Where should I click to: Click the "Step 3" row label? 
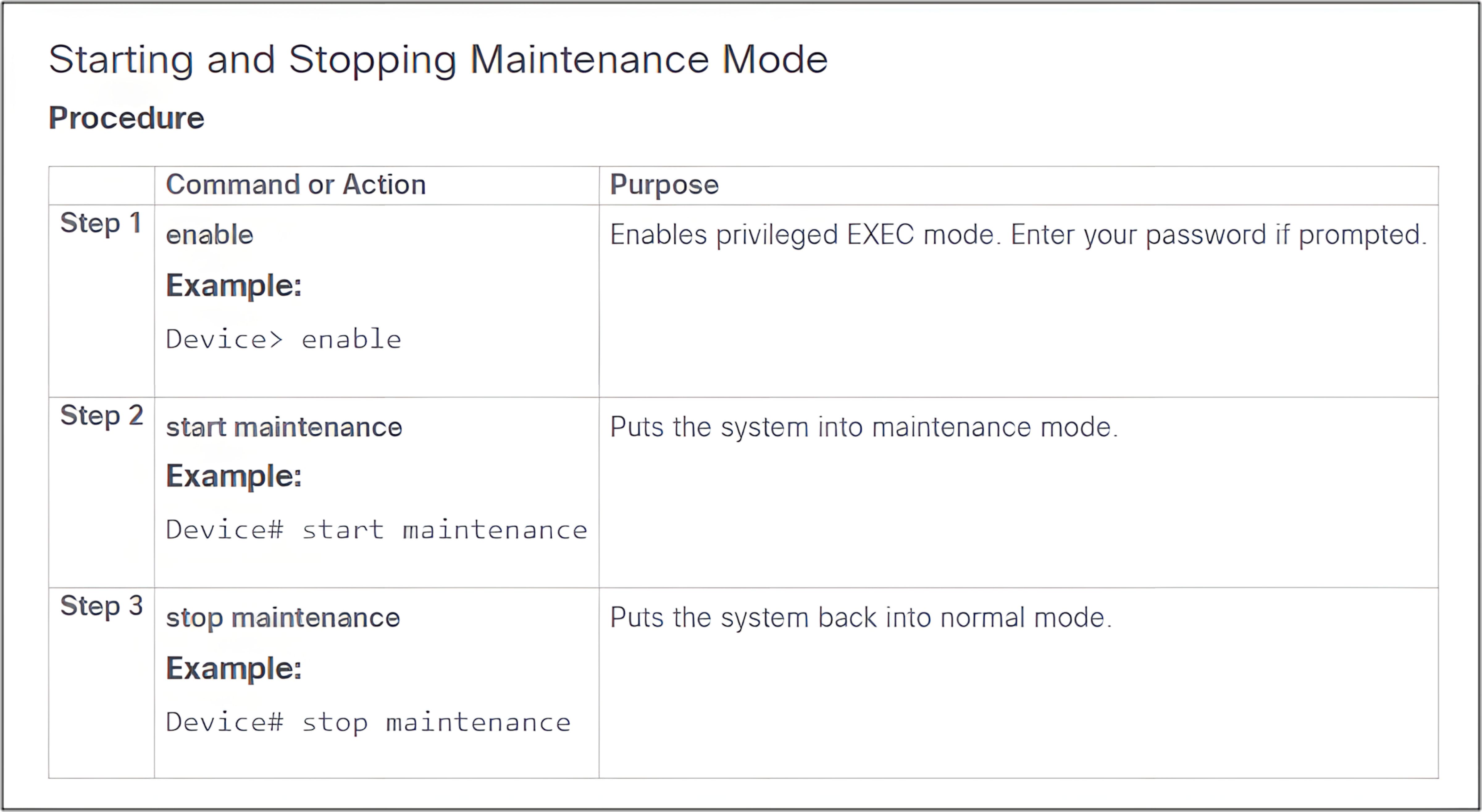[x=101, y=606]
